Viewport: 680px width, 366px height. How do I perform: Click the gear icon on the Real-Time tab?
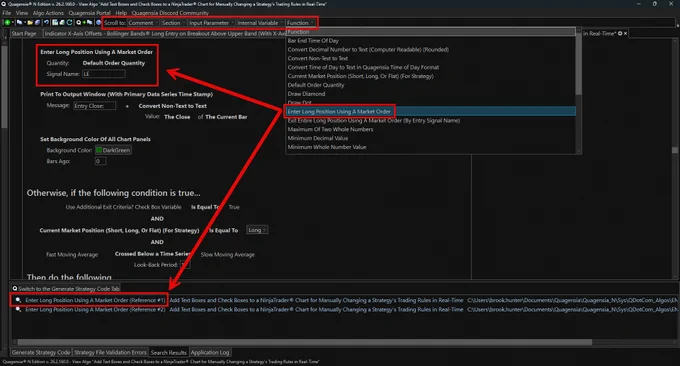pos(620,33)
